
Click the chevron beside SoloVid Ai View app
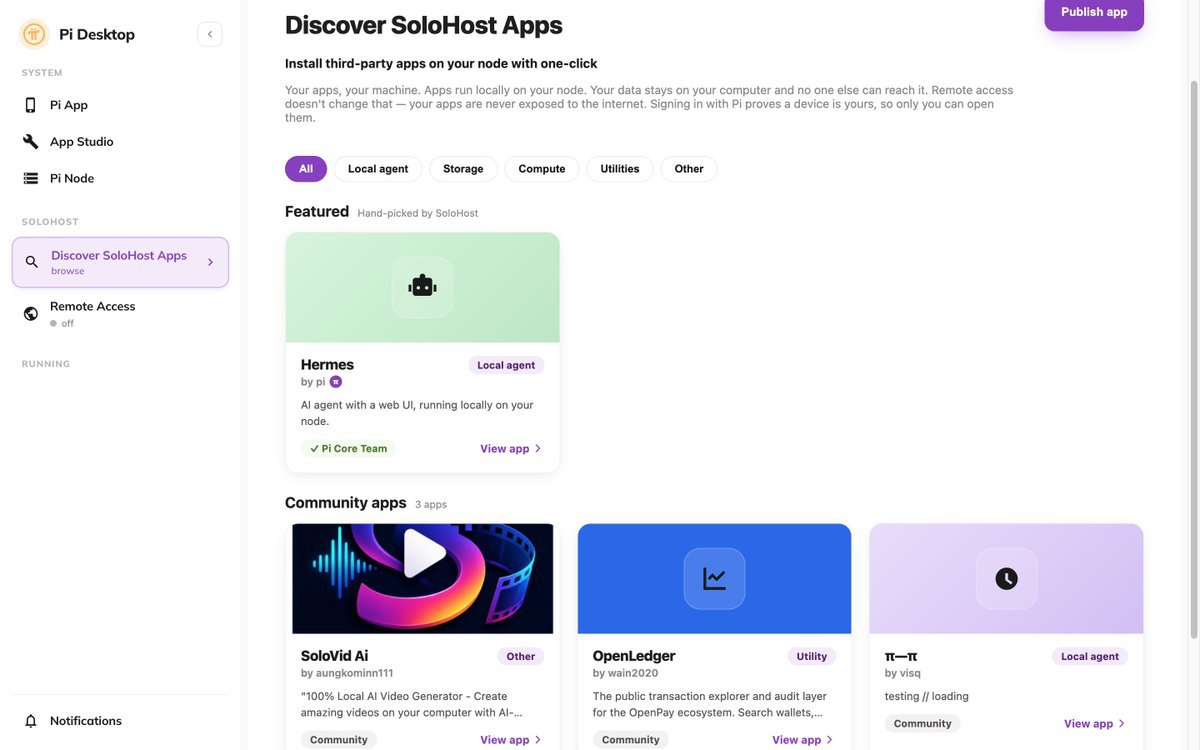pyautogui.click(x=538, y=740)
